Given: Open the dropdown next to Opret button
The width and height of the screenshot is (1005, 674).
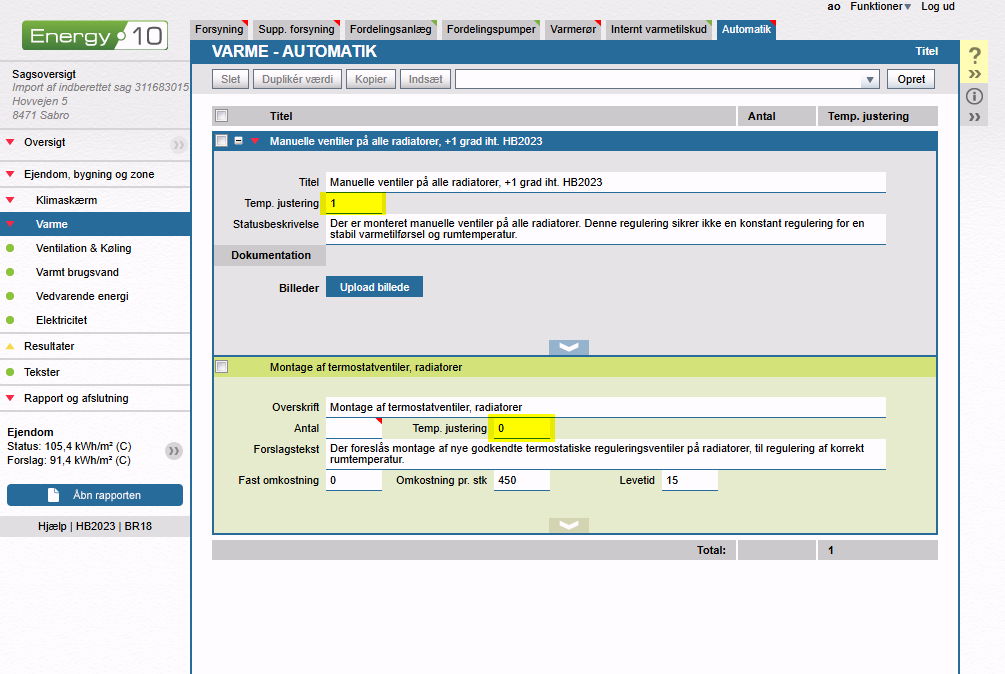Looking at the screenshot, I should [870, 79].
